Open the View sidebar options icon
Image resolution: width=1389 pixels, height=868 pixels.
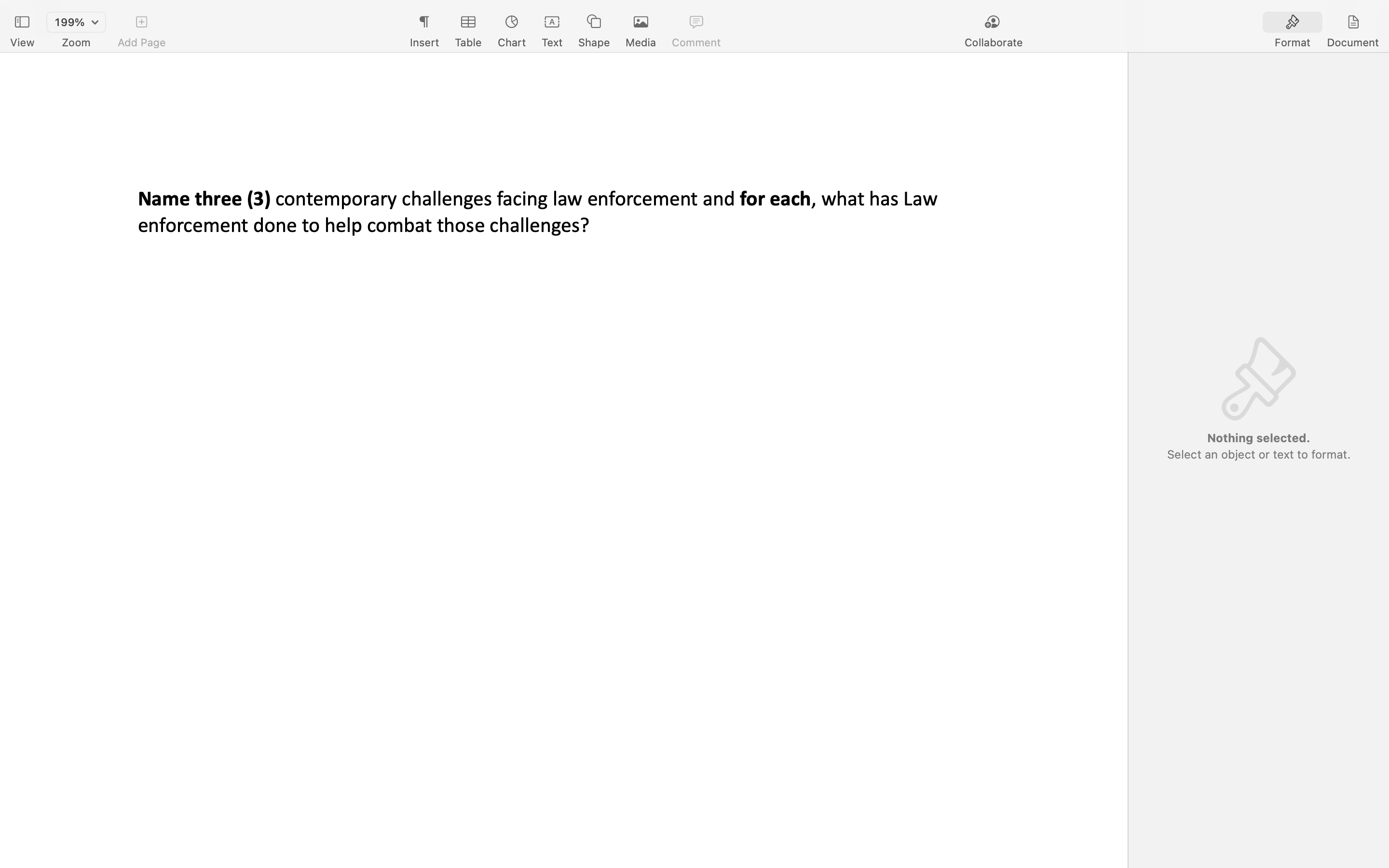coord(22,22)
